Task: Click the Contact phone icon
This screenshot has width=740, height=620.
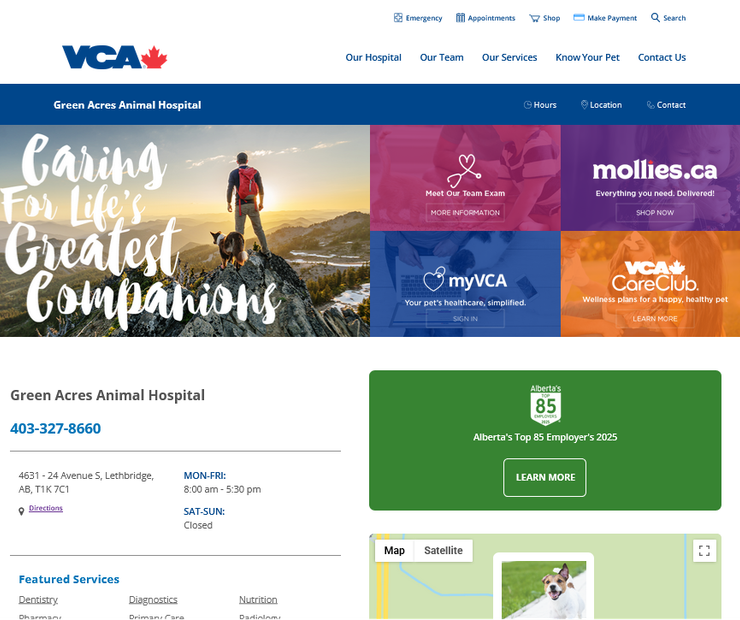Action: coord(651,105)
